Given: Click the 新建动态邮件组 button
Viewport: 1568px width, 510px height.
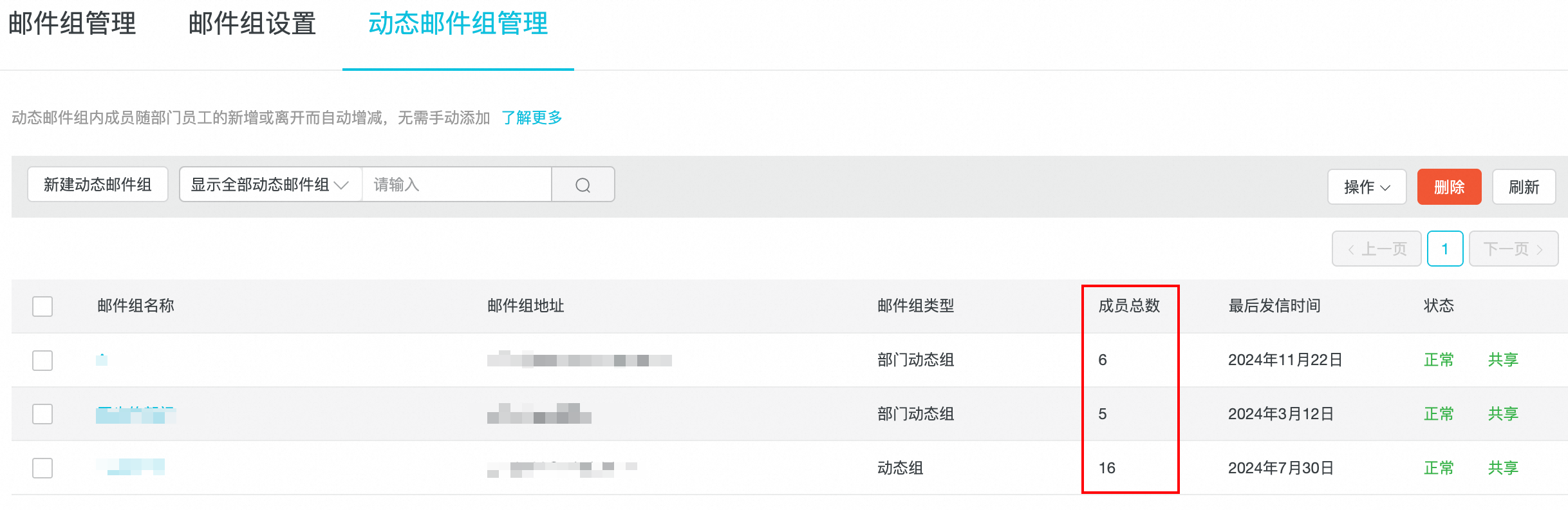Looking at the screenshot, I should click(x=98, y=185).
